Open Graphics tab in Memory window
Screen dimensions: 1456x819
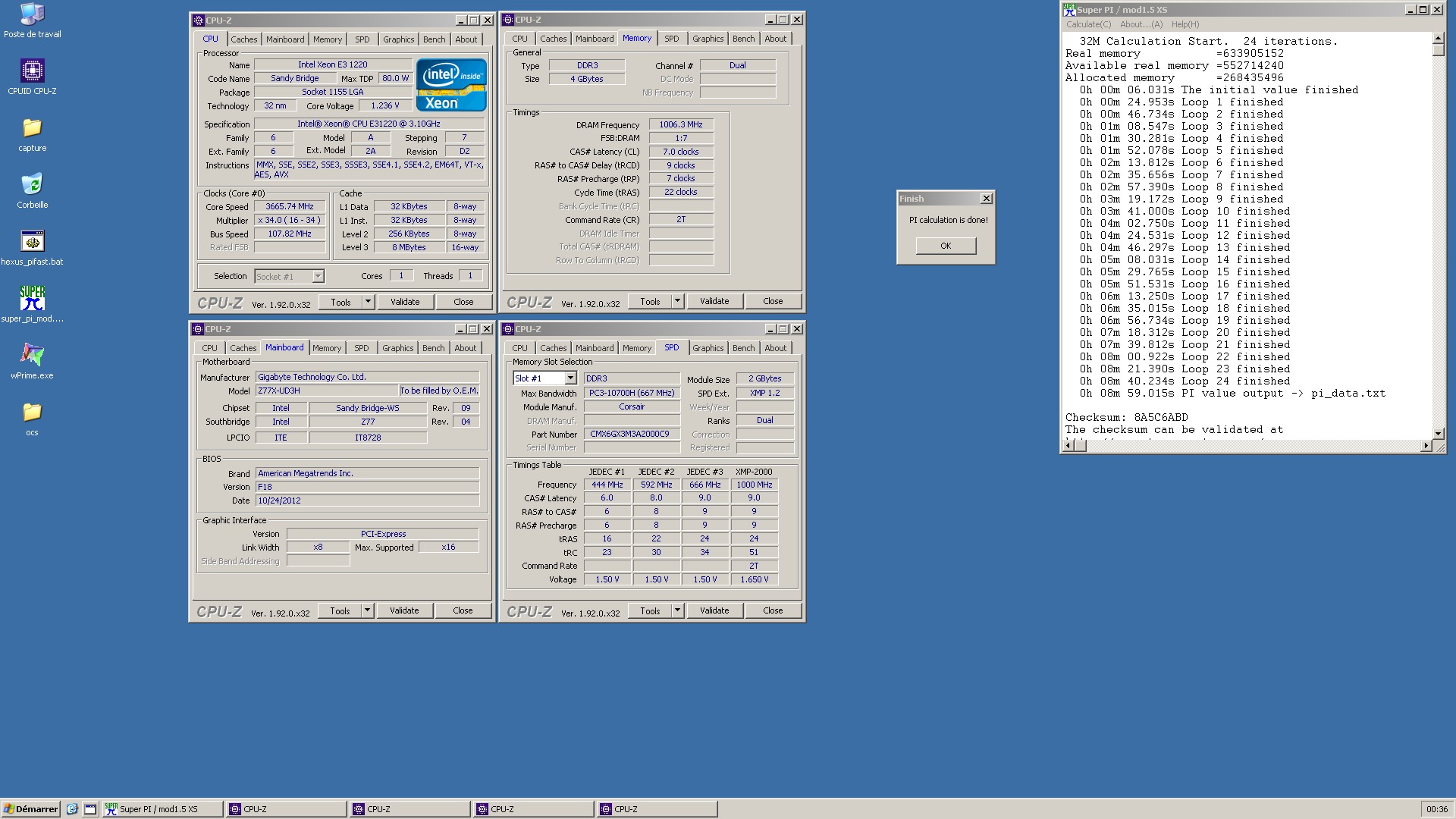(708, 39)
